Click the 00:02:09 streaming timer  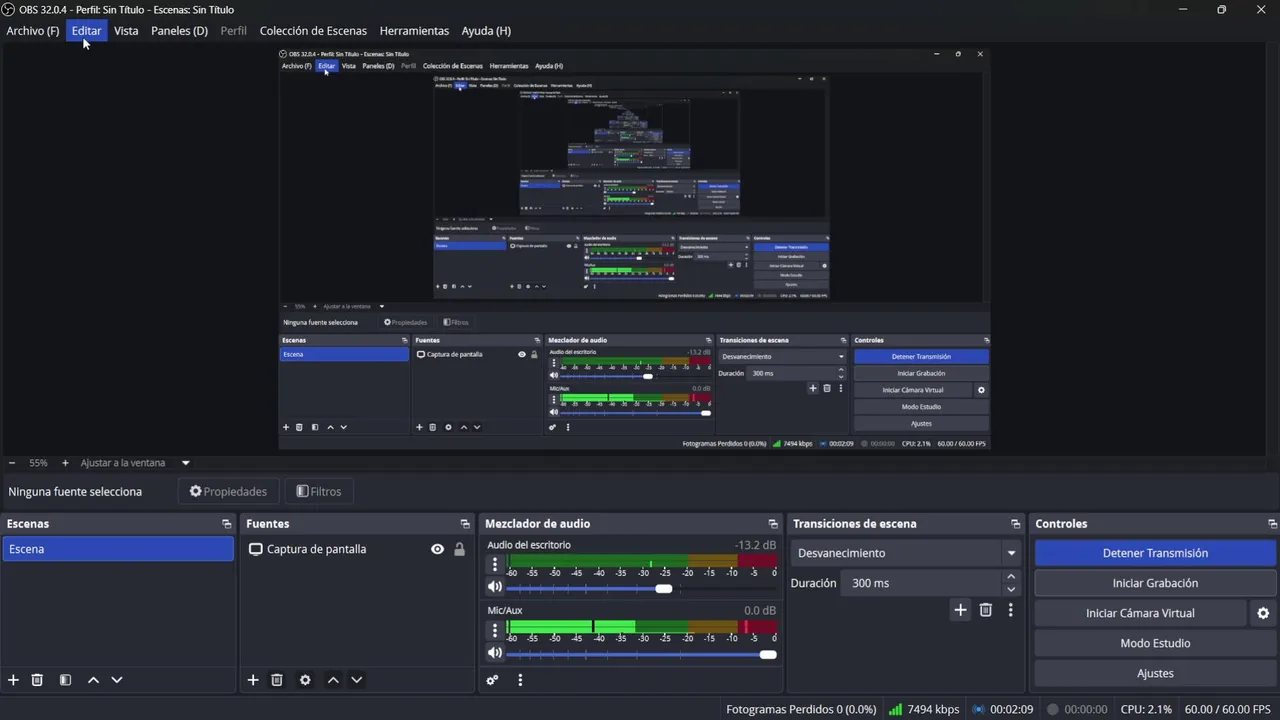1003,709
